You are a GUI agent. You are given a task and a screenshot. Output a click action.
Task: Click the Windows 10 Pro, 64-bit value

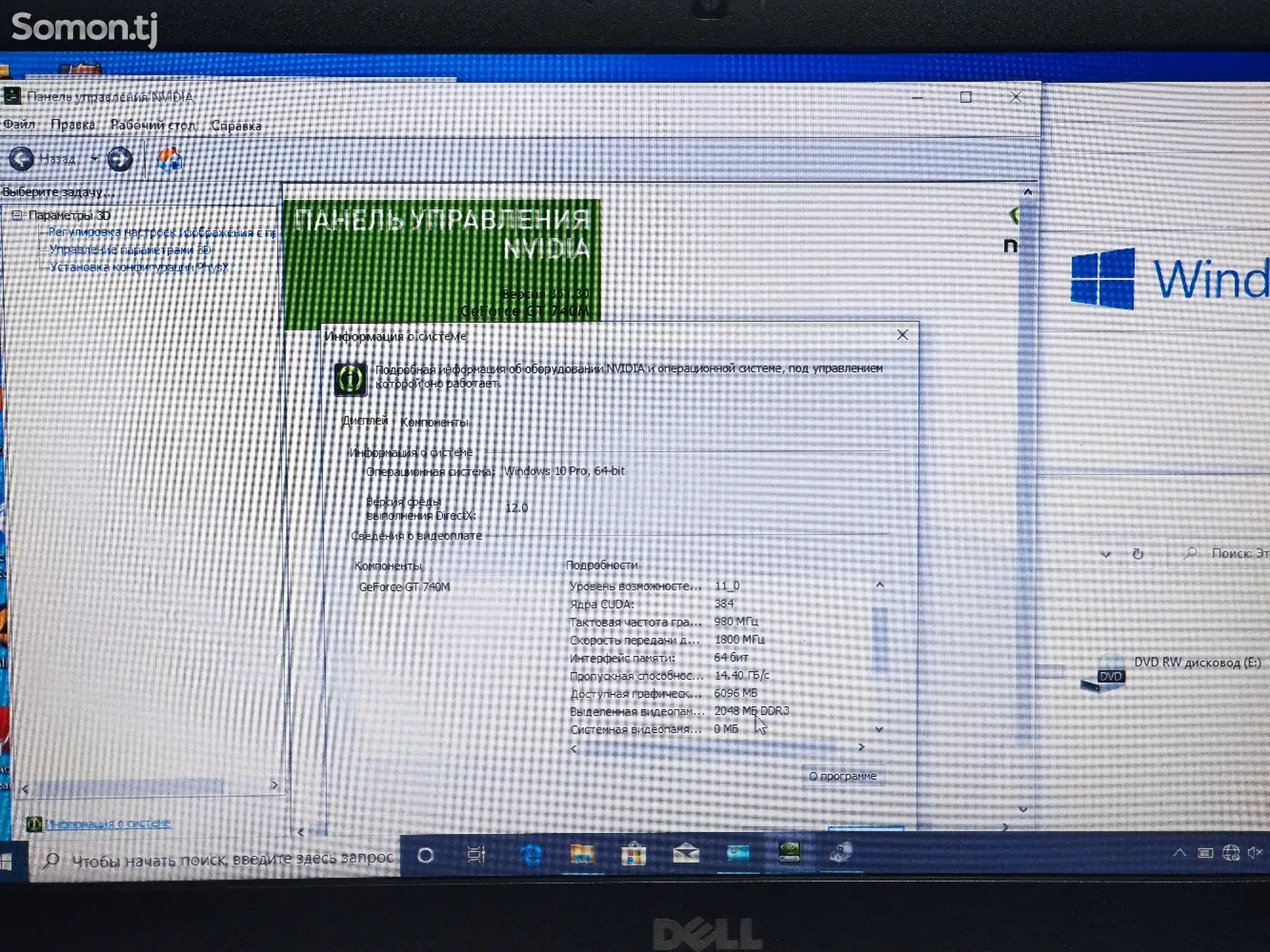[x=564, y=470]
